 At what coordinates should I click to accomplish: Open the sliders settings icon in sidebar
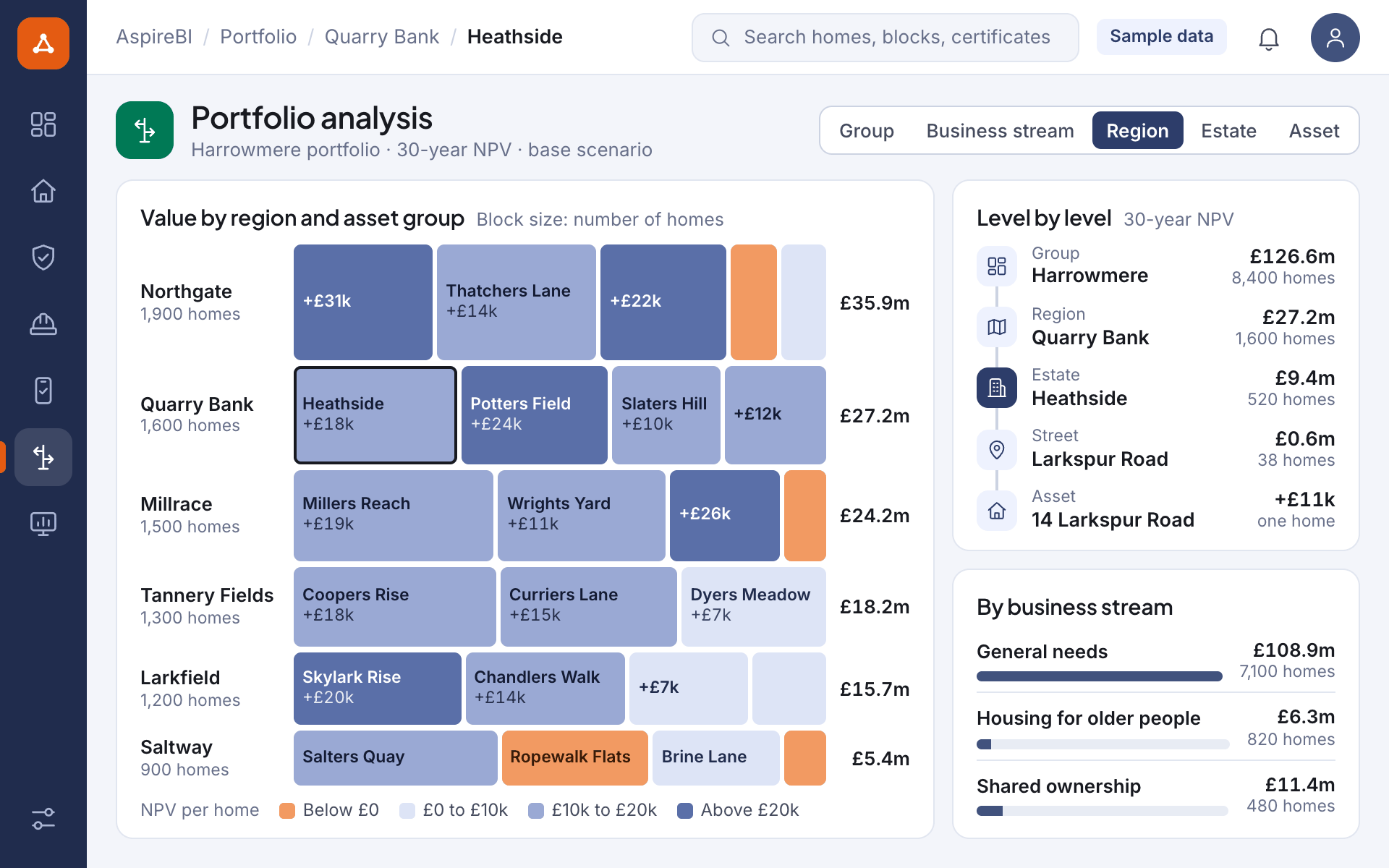click(x=43, y=819)
